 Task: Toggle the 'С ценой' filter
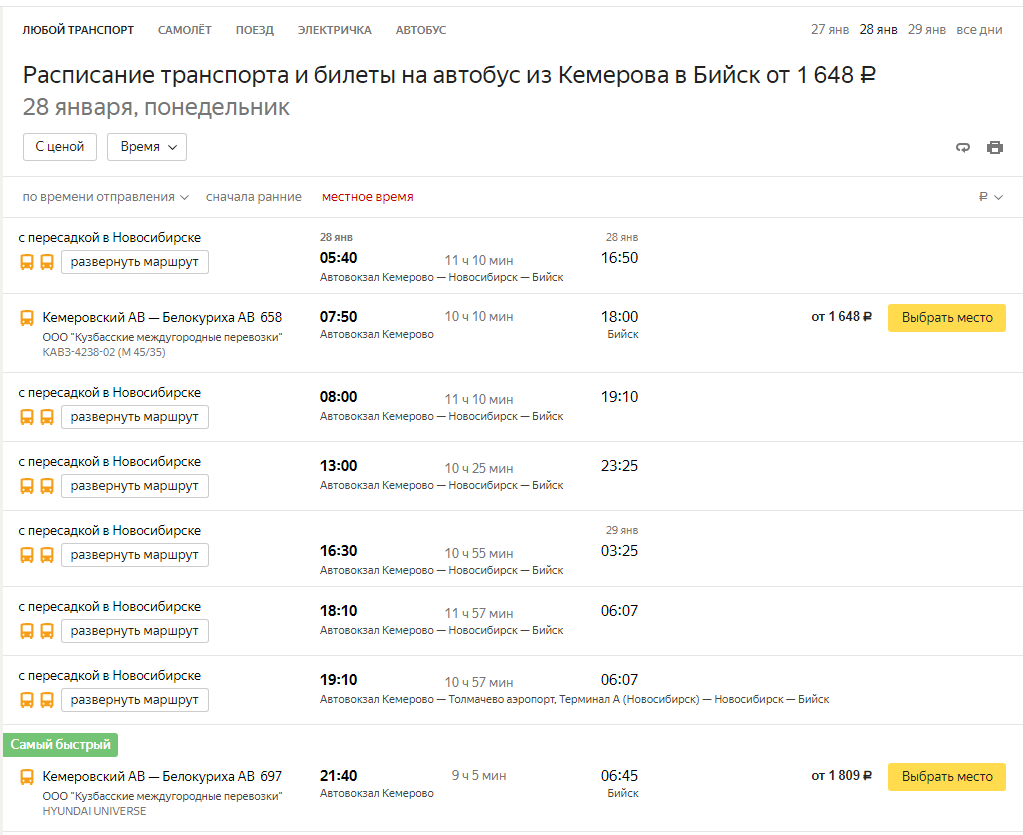(60, 146)
